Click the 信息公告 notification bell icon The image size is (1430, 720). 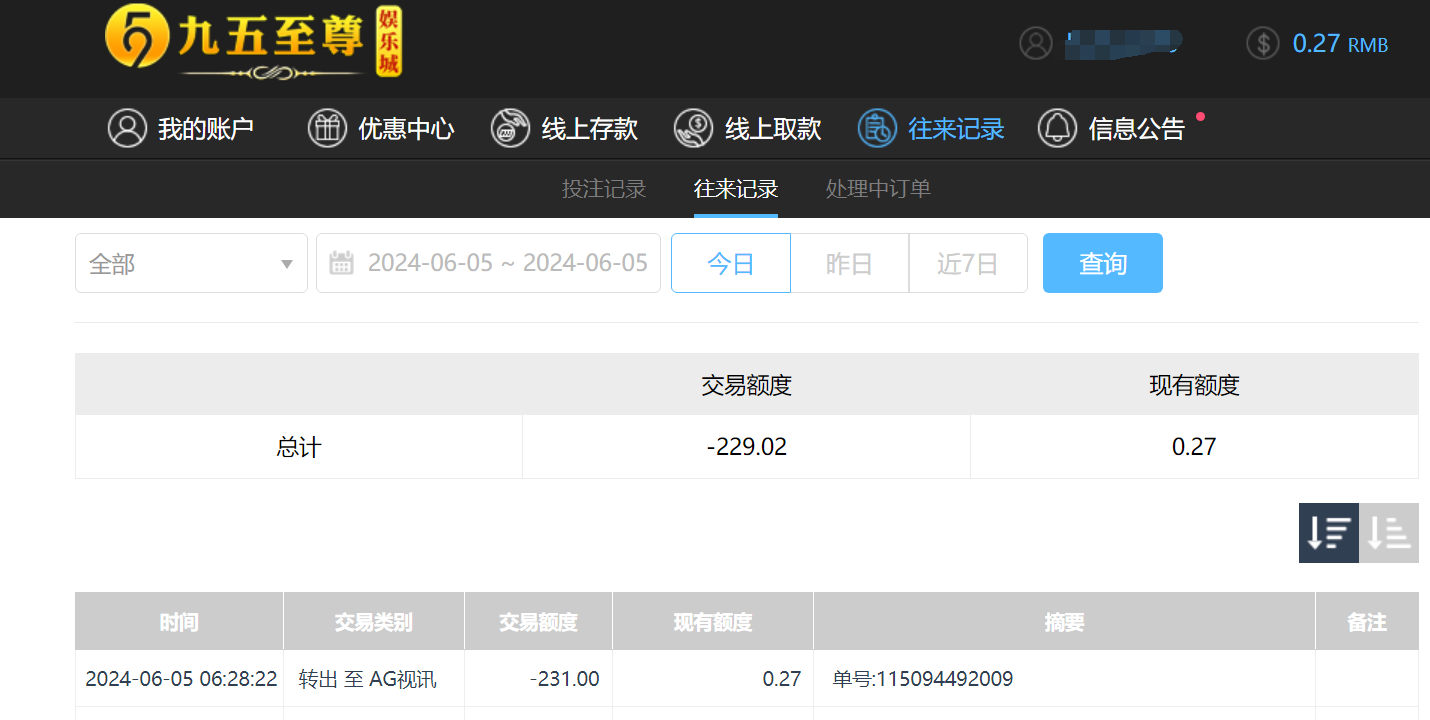1057,128
